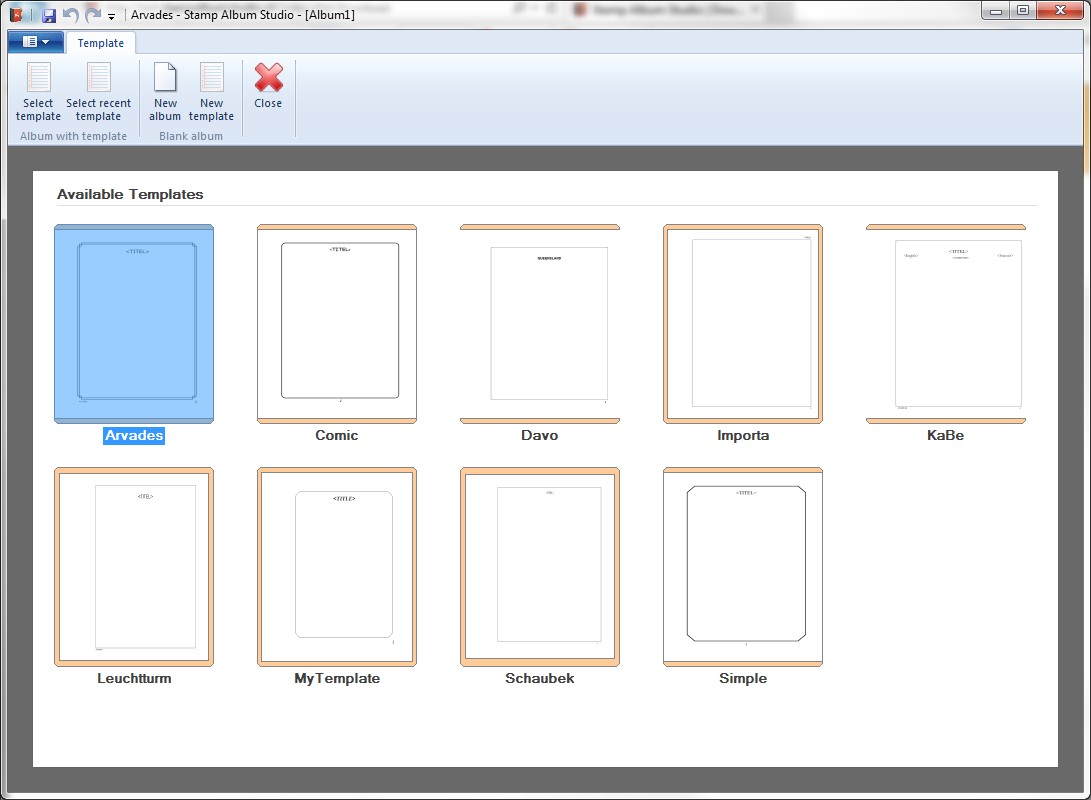This screenshot has height=800, width=1091.
Task: Click the Stamp Album Studio app icon
Action: (x=16, y=15)
